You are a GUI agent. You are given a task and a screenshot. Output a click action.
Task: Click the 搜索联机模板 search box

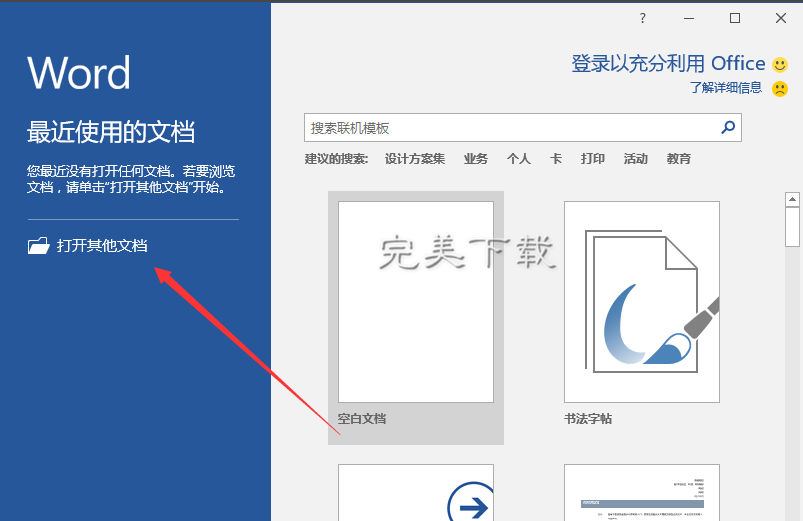click(x=522, y=128)
